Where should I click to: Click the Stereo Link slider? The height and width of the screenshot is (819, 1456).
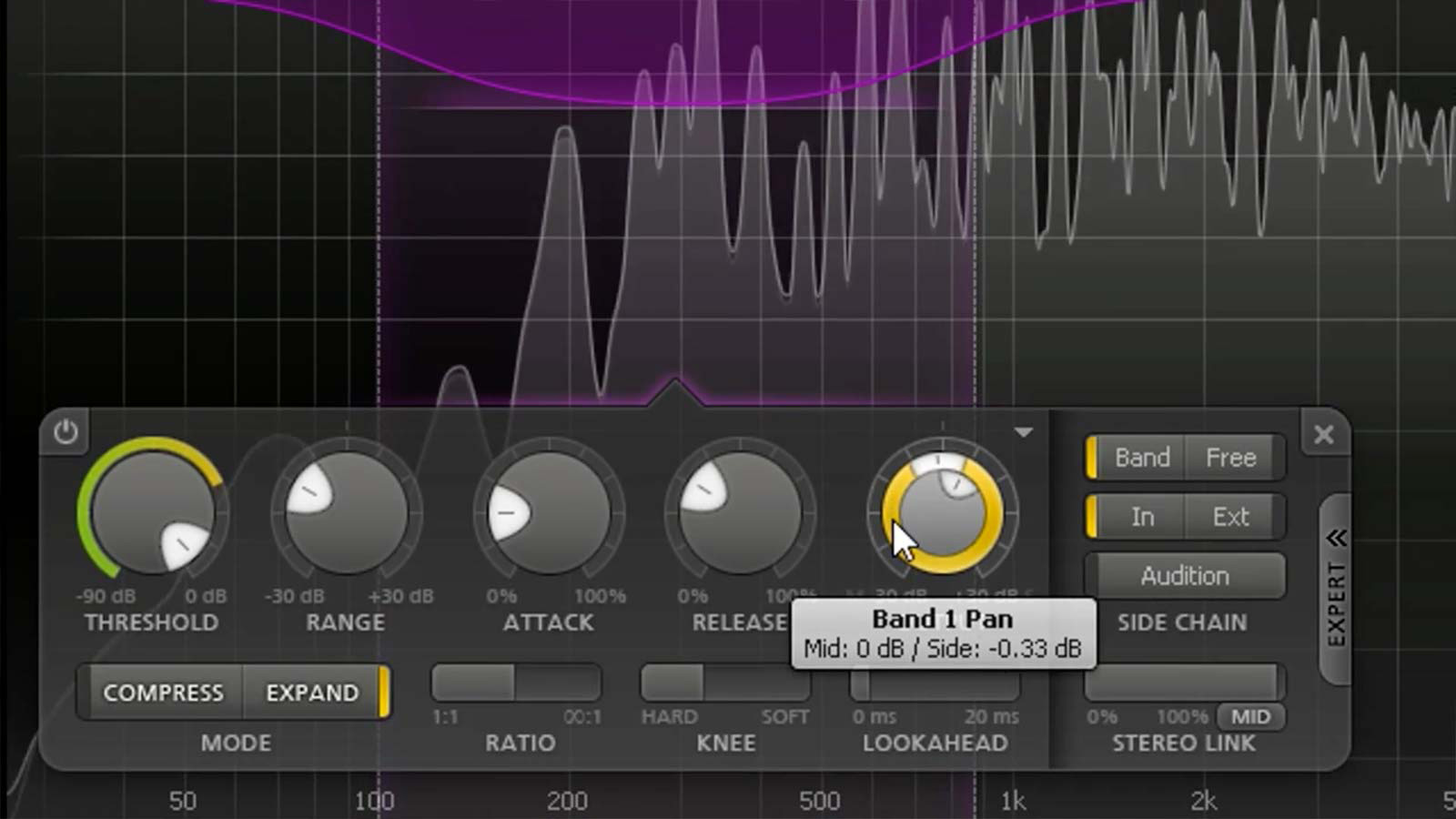(x=1183, y=682)
